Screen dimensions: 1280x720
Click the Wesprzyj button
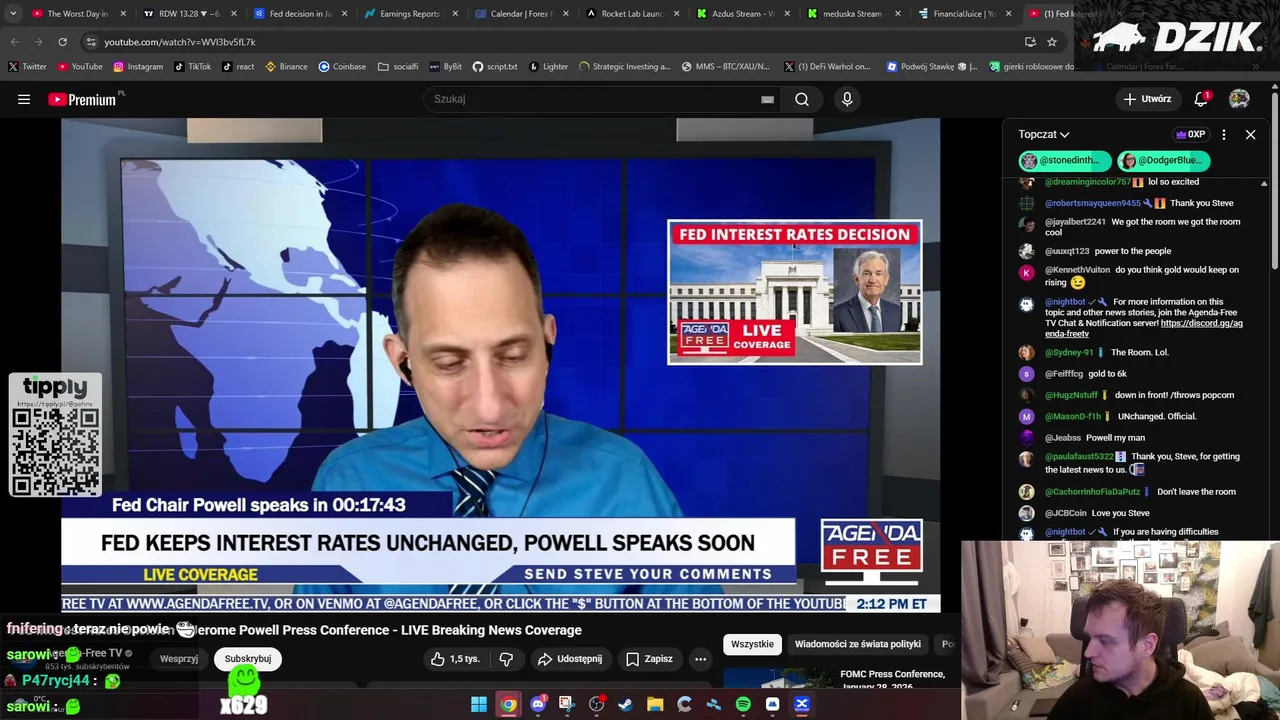179,659
